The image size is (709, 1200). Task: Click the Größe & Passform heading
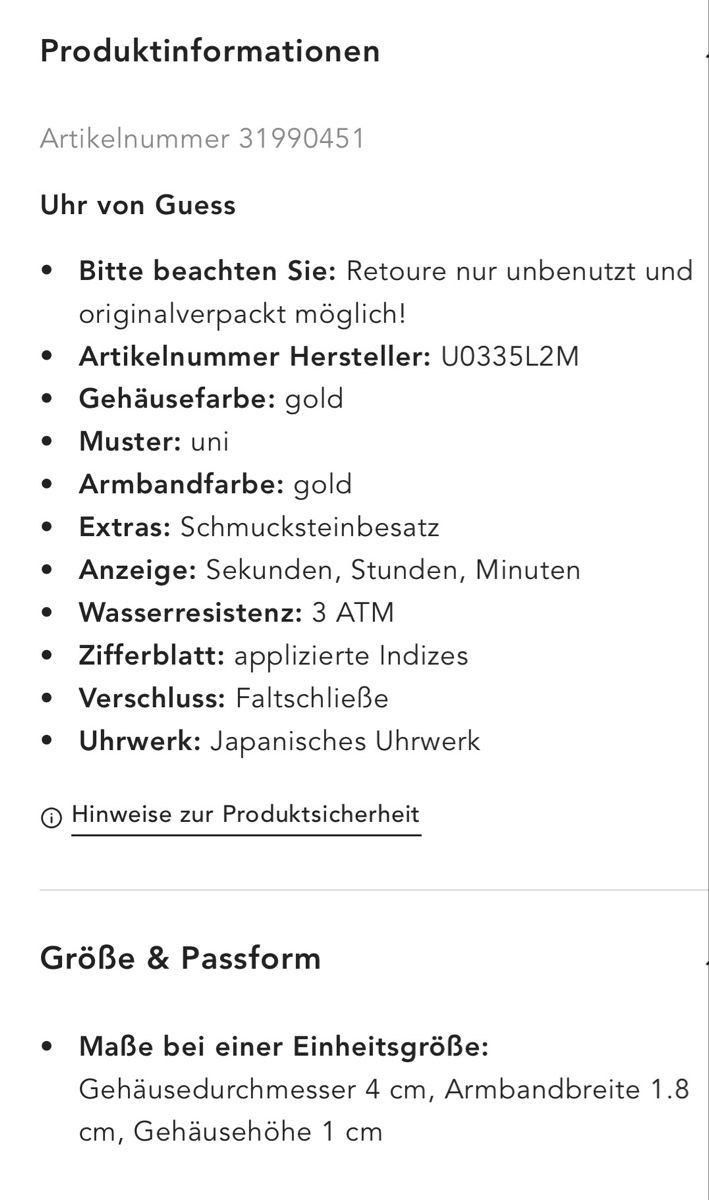pyautogui.click(x=180, y=958)
